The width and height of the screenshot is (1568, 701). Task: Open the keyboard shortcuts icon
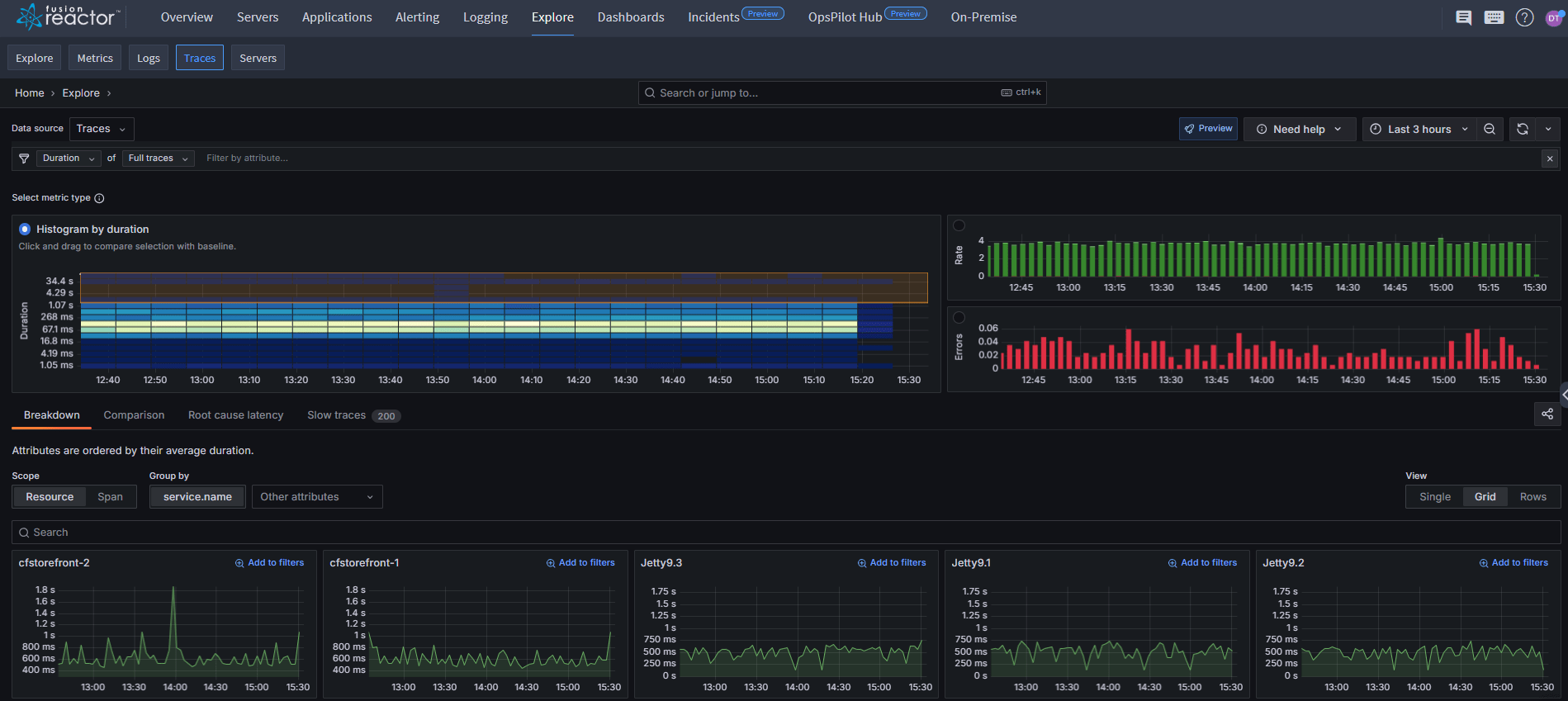pos(1494,17)
